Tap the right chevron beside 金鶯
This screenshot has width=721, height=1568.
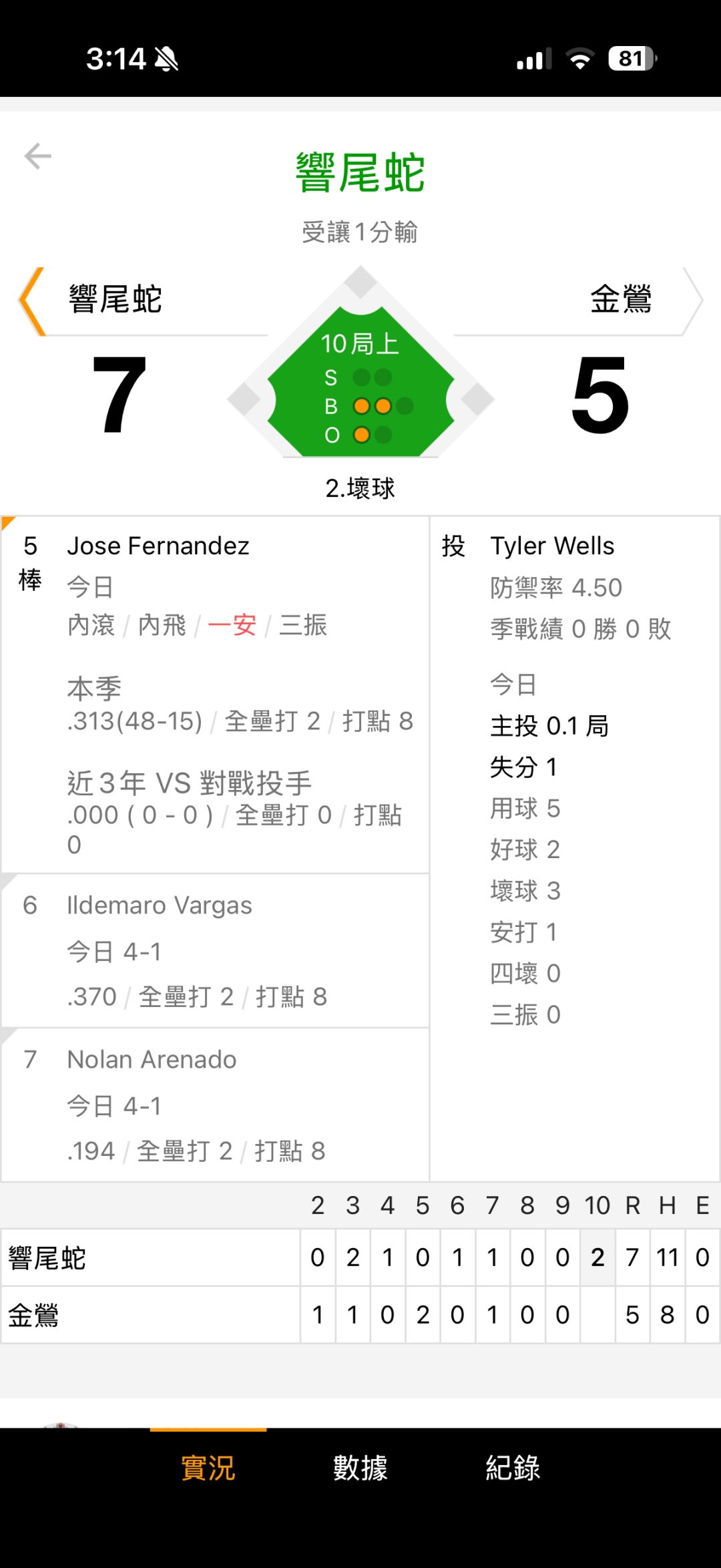(x=692, y=301)
